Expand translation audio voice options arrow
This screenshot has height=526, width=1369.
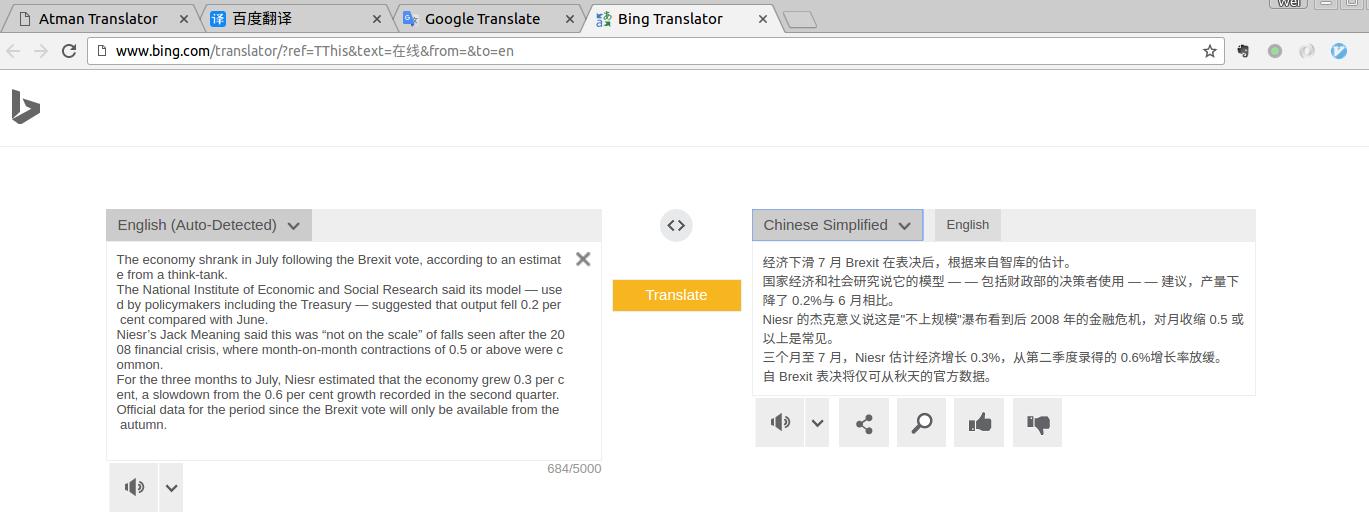click(x=817, y=423)
